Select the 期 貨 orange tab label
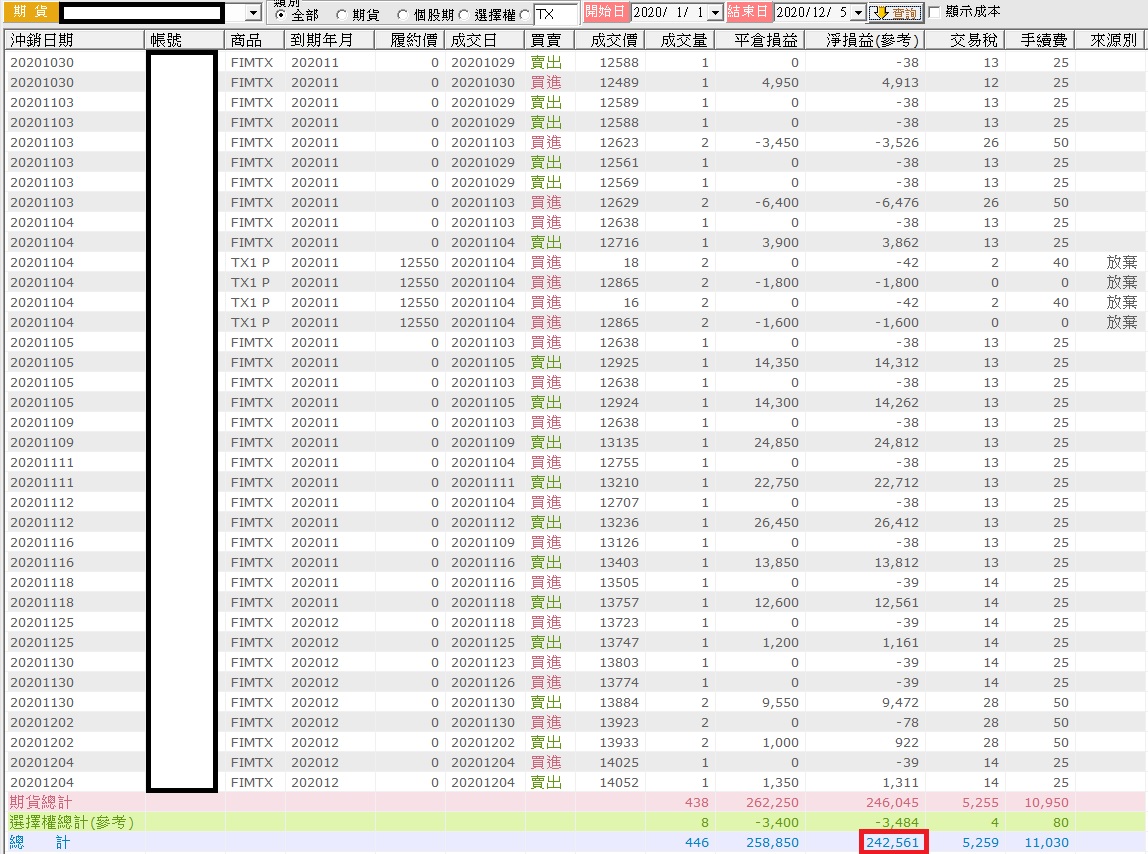Screen dimensions: 1148x854 pos(30,12)
